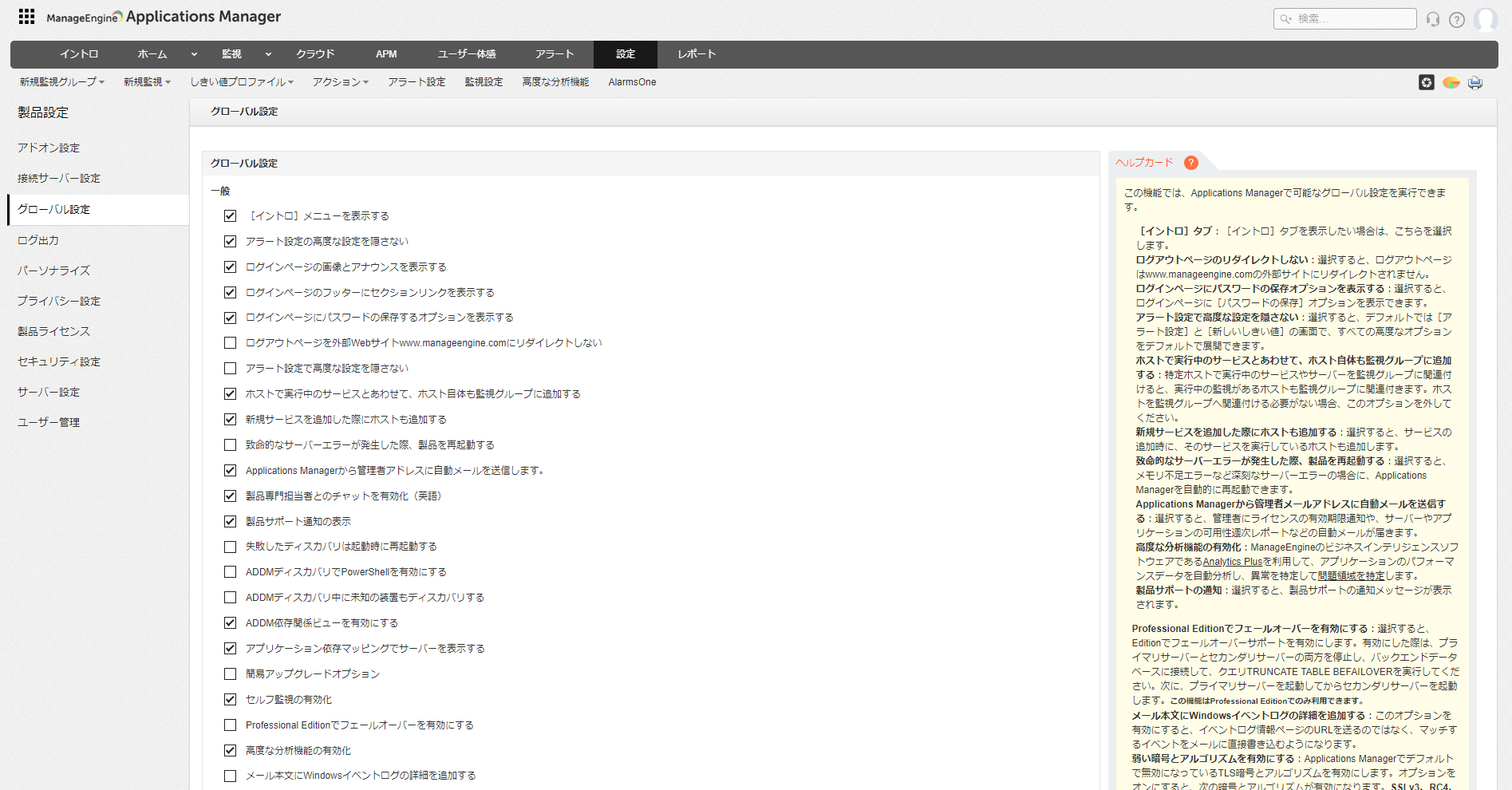Click the black camera shutter icon
1512x790 pixels.
point(1427,82)
